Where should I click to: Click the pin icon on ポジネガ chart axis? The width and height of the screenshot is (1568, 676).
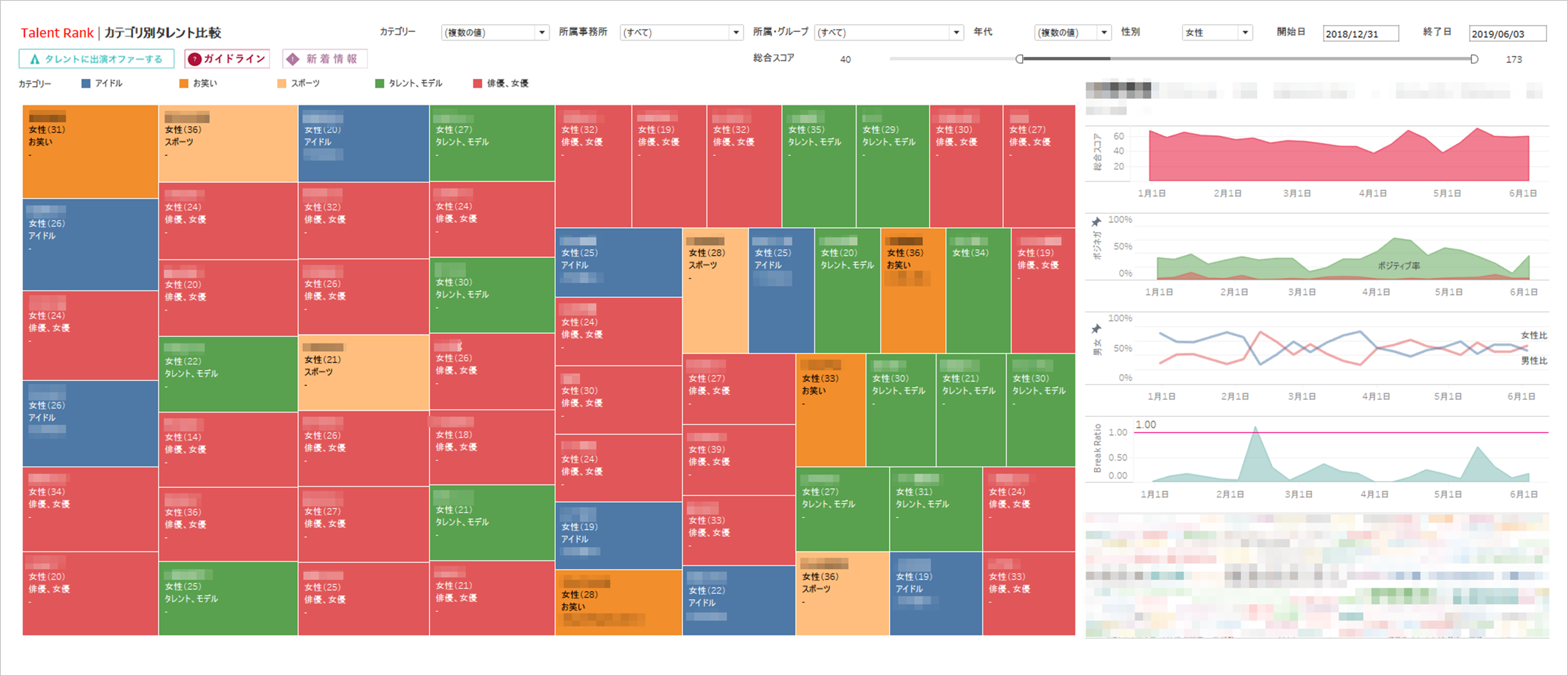(x=1096, y=222)
